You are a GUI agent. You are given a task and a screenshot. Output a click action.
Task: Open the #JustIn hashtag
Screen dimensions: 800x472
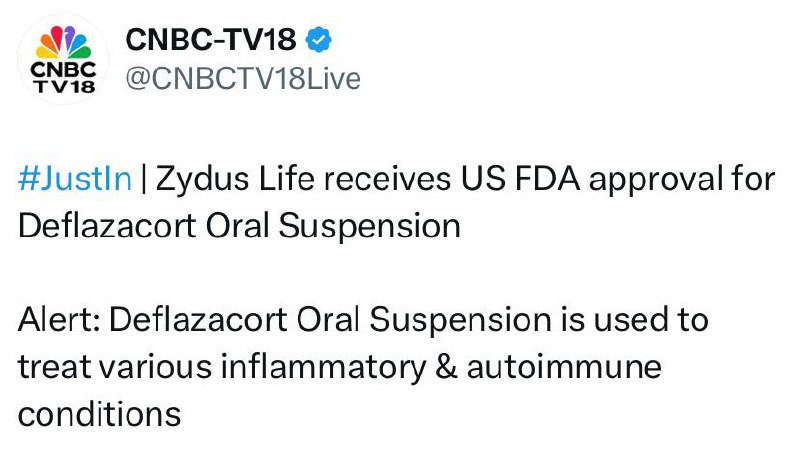[75, 179]
